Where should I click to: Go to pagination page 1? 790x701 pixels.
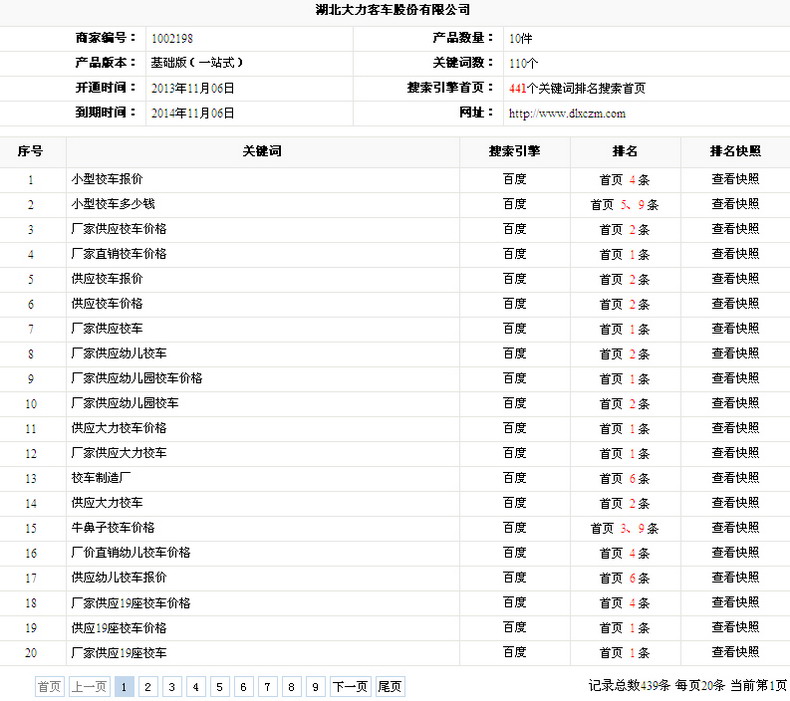(x=124, y=687)
